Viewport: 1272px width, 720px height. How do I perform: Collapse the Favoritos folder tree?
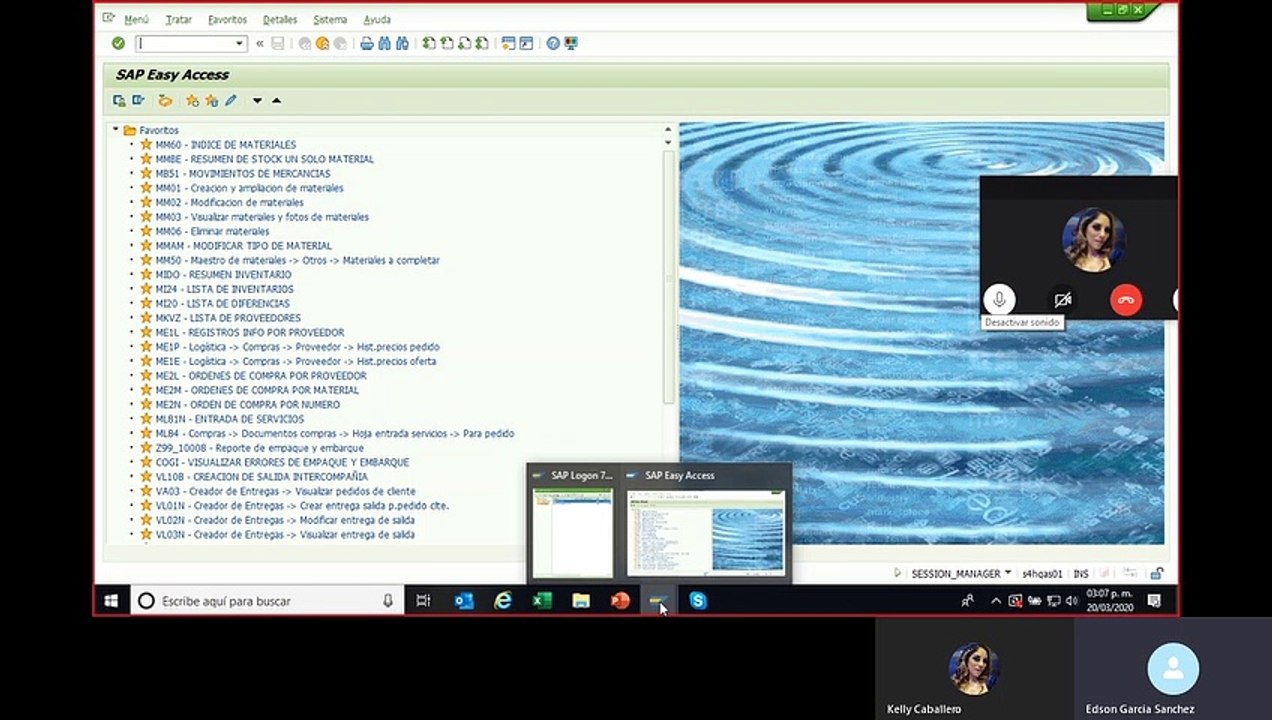coord(116,130)
